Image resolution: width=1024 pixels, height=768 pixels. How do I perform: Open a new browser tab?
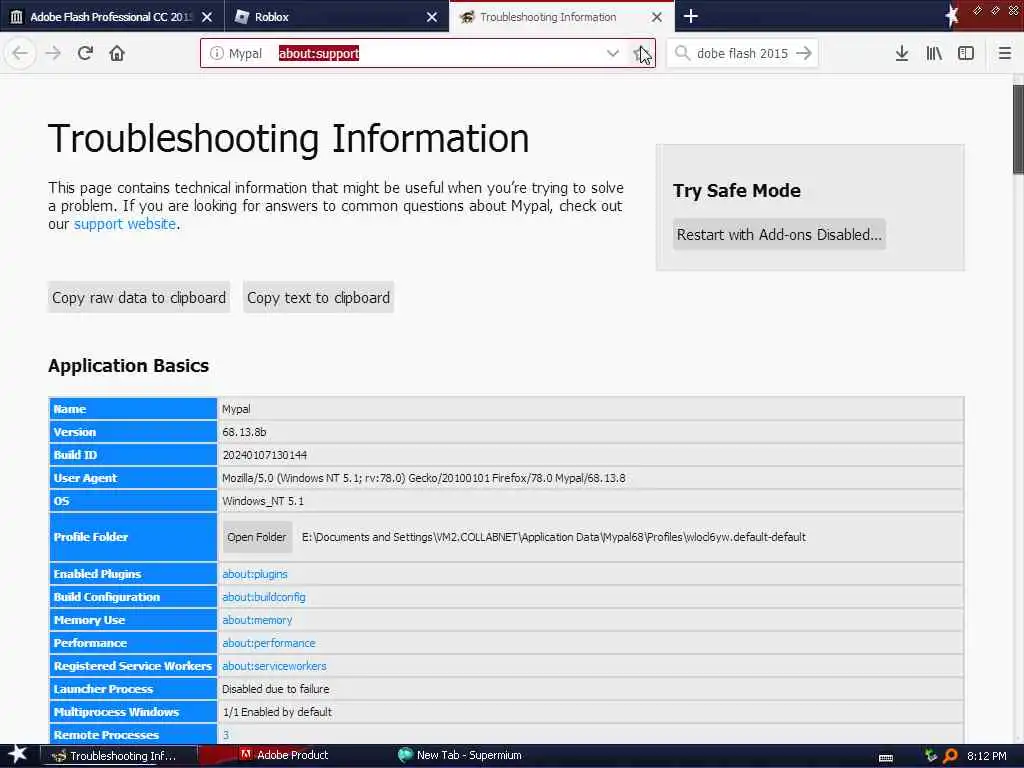coord(690,16)
